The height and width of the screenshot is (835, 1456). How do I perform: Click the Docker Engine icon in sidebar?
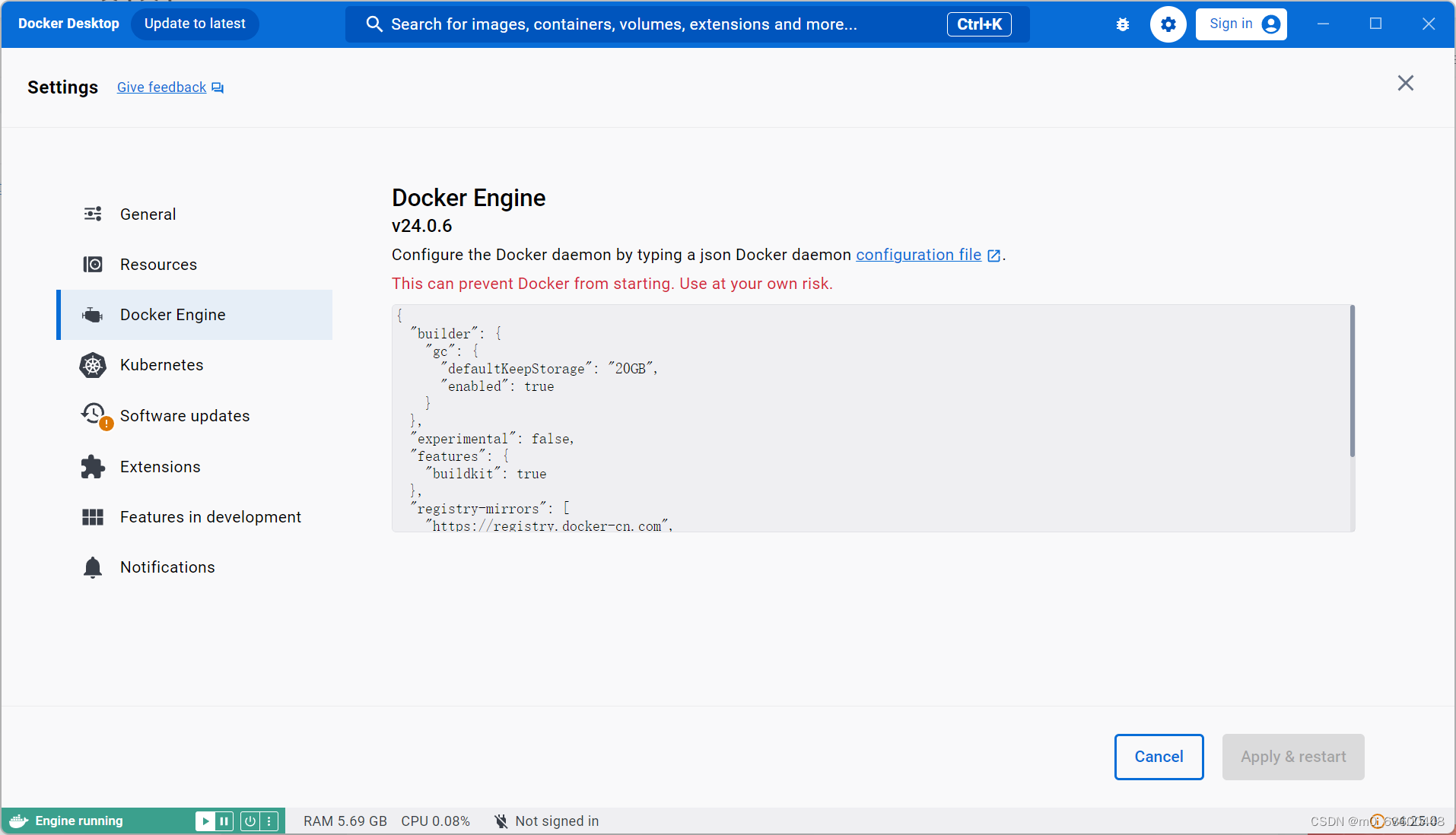(93, 315)
